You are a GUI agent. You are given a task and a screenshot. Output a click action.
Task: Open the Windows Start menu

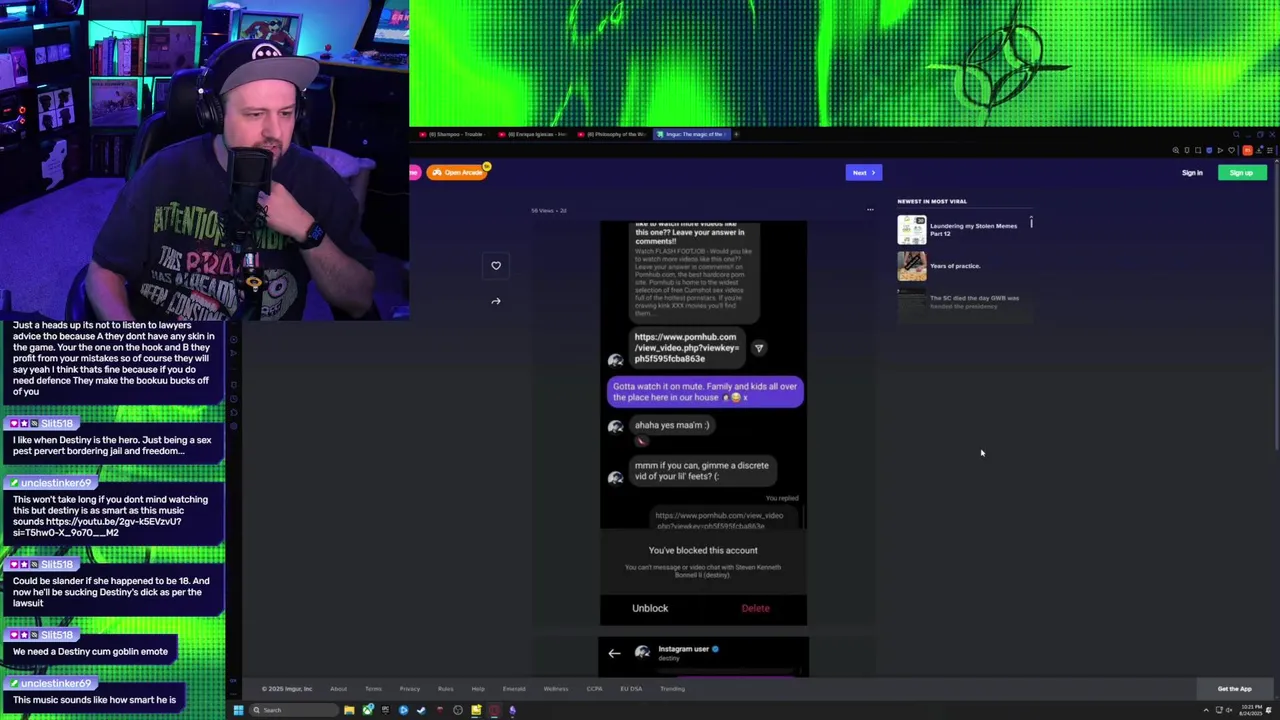pyautogui.click(x=238, y=710)
